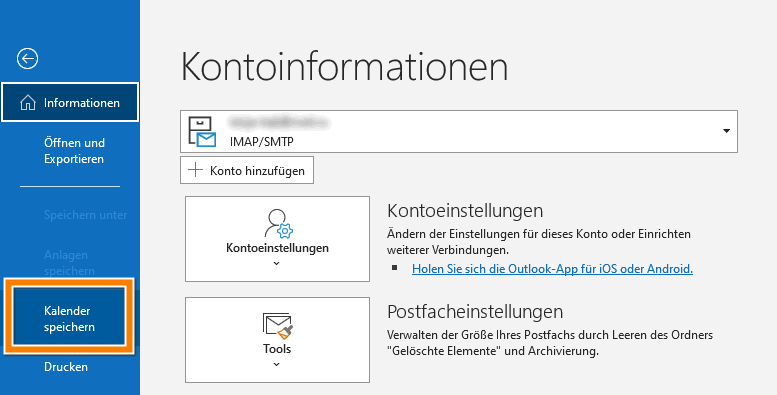The width and height of the screenshot is (777, 395).
Task: Open the Outlook-App für iOS oder Android link
Action: coord(552,269)
